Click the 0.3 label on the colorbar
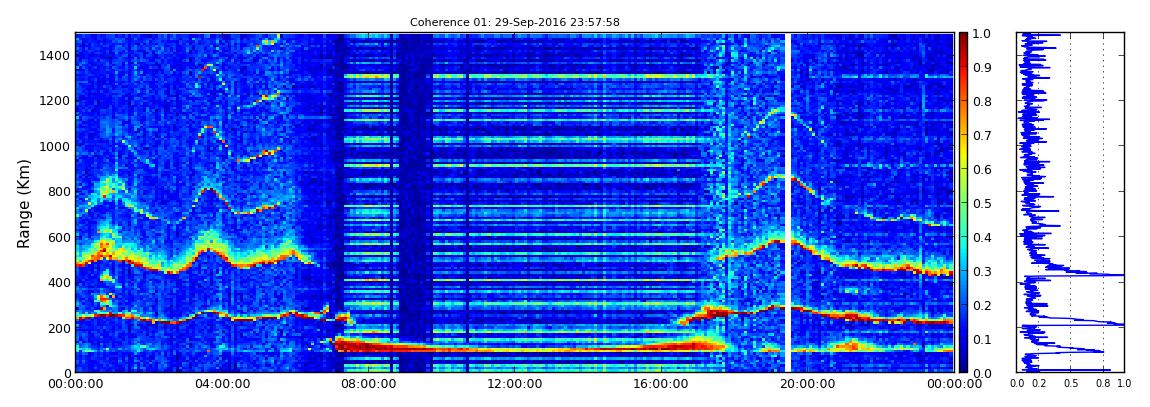The height and width of the screenshot is (407, 1150). (x=984, y=271)
